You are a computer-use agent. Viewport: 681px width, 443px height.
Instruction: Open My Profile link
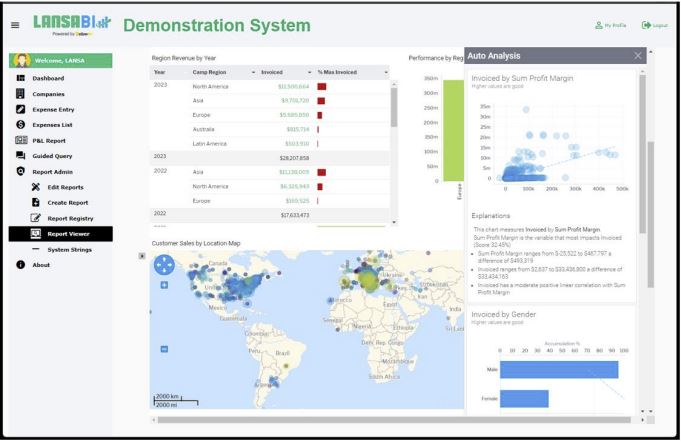pos(610,25)
